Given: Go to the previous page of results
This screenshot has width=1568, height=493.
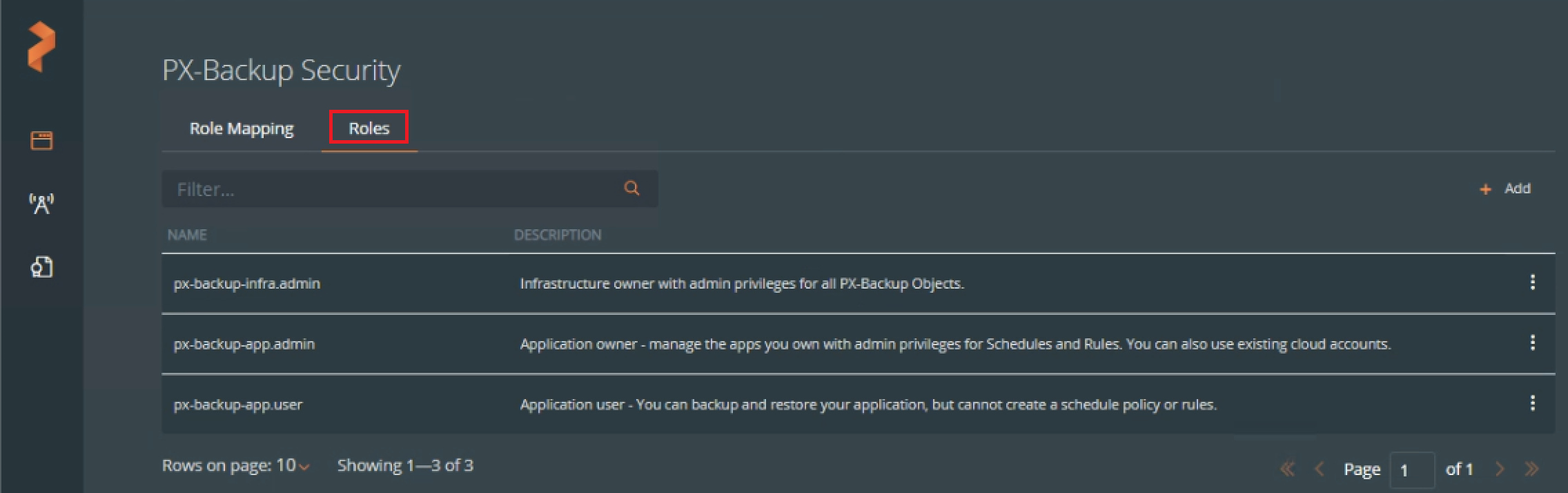Looking at the screenshot, I should tap(1319, 470).
